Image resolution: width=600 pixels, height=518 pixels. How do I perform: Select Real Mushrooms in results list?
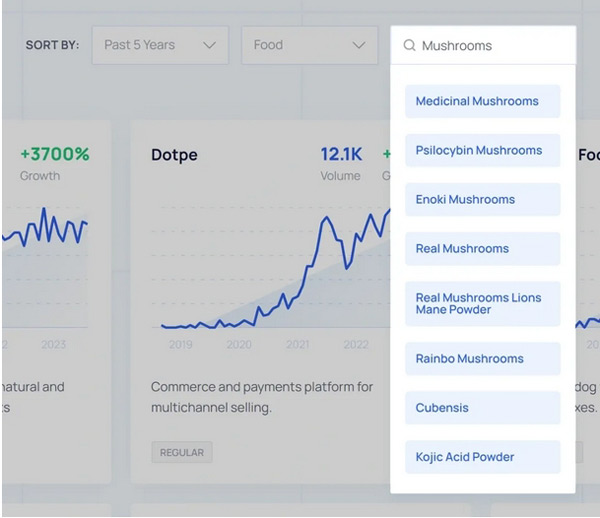(482, 248)
